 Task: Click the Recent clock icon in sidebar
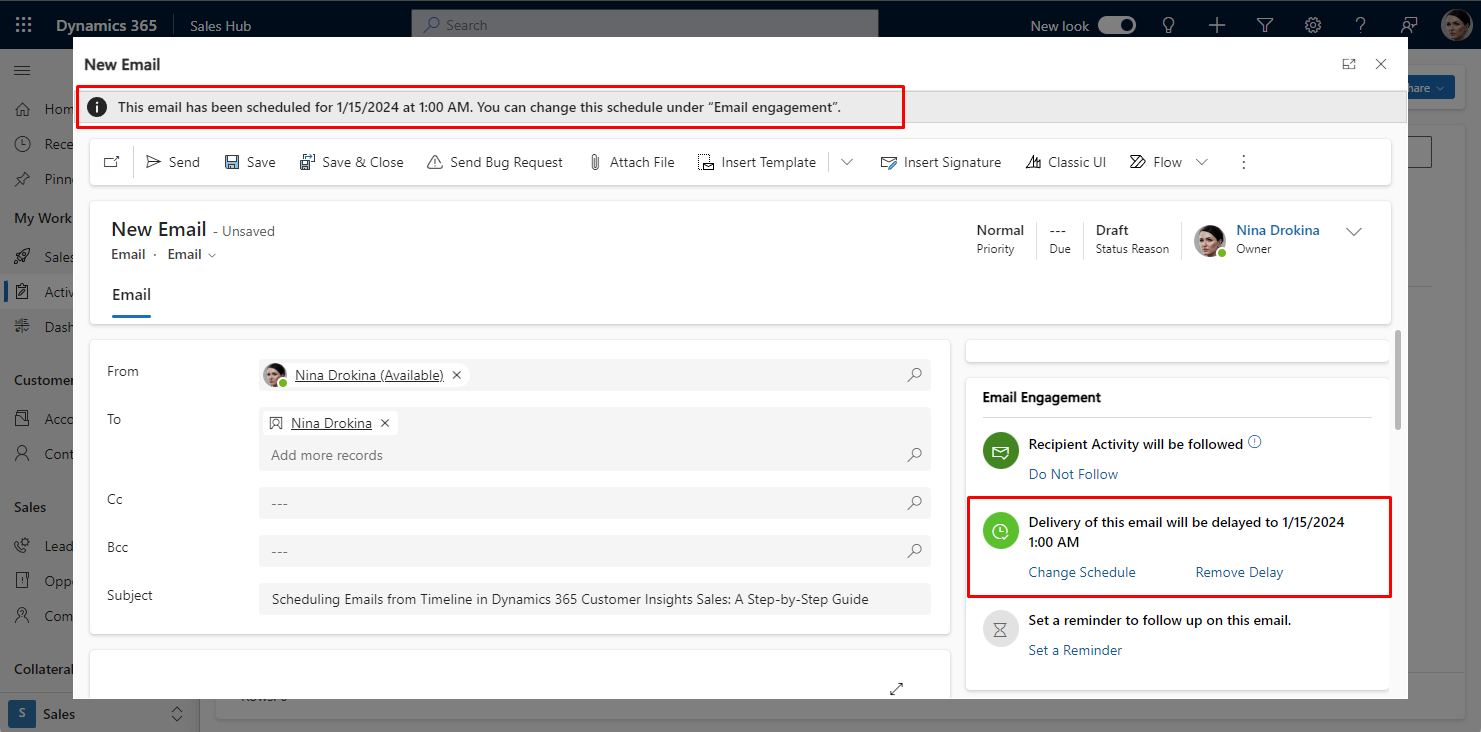[22, 144]
